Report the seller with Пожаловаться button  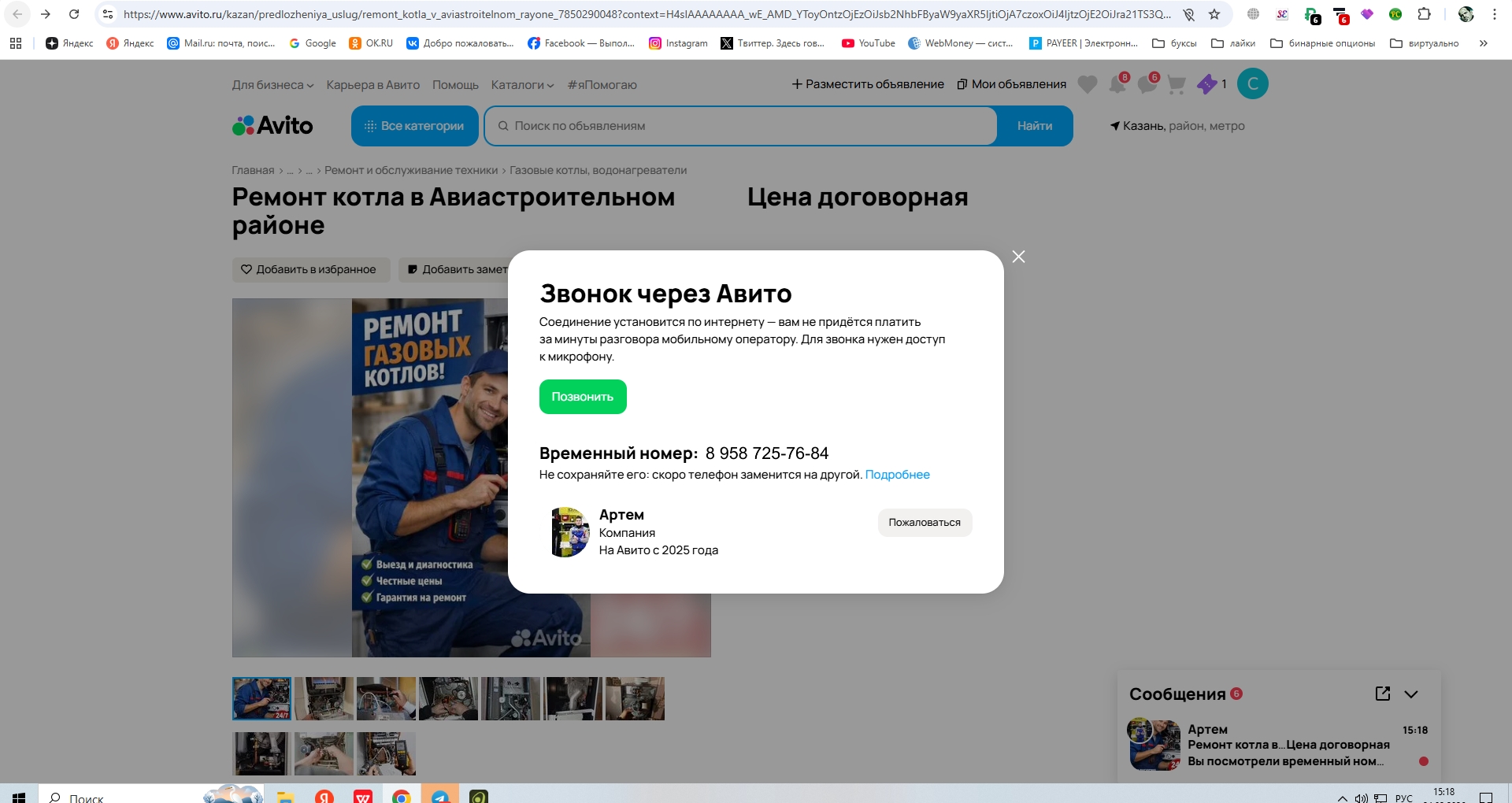tap(925, 523)
